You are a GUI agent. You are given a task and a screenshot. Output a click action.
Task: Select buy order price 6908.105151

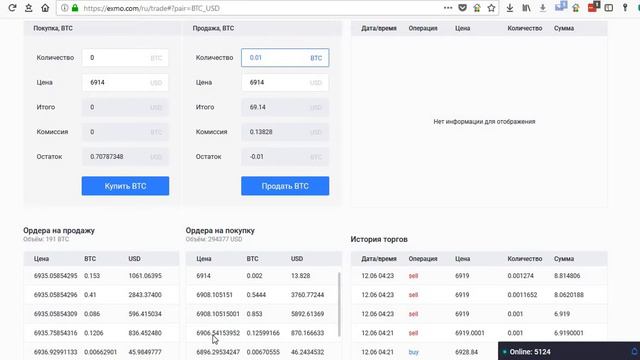coord(214,295)
